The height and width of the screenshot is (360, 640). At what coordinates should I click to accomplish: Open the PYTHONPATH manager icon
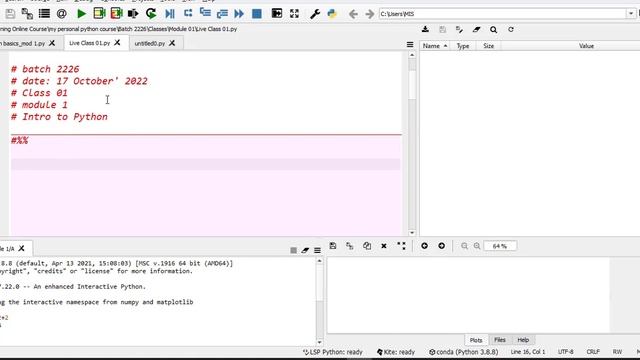pos(332,14)
